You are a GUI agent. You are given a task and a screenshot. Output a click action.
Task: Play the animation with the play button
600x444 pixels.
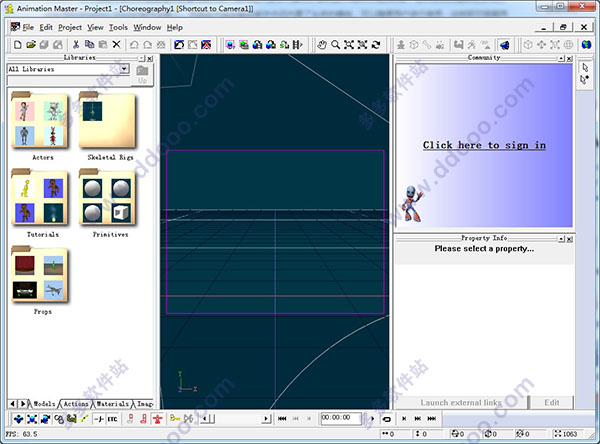click(x=373, y=419)
